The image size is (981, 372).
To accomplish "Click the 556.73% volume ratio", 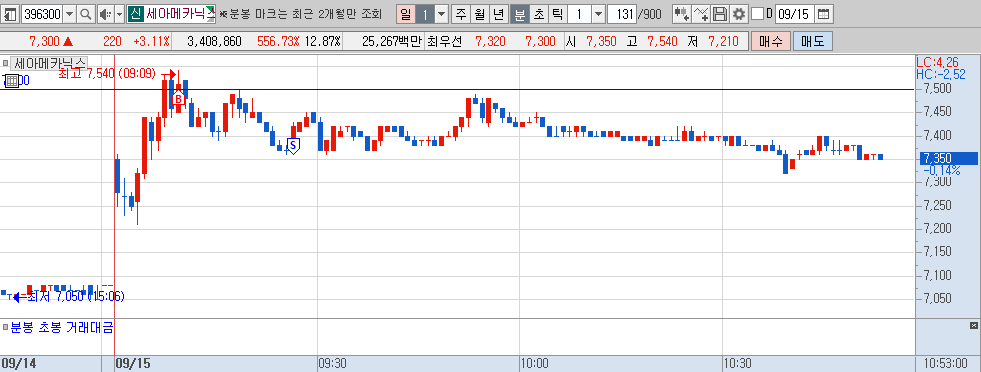I will tap(278, 42).
